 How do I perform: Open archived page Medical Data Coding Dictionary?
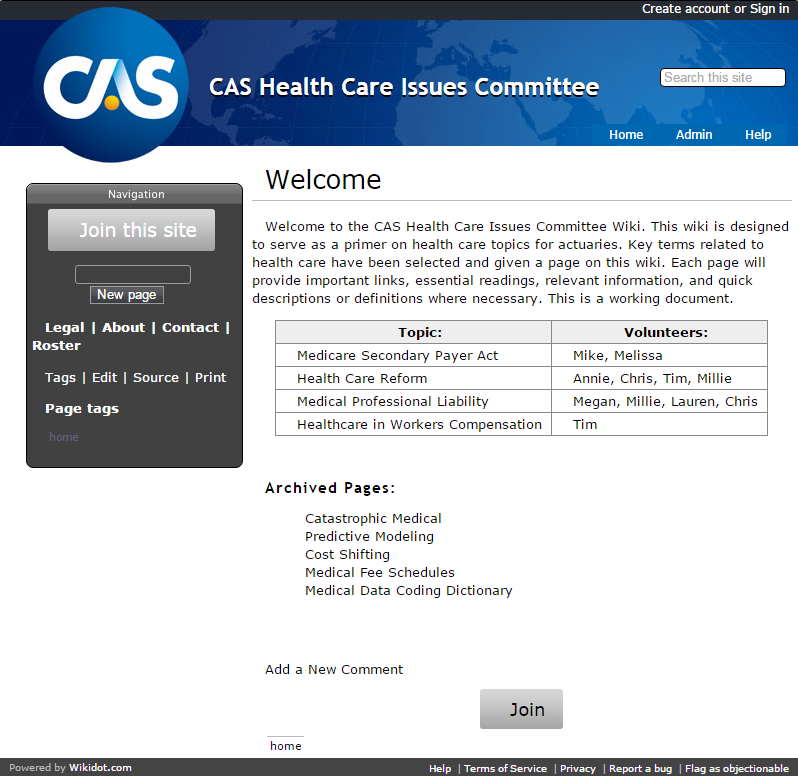click(x=409, y=590)
